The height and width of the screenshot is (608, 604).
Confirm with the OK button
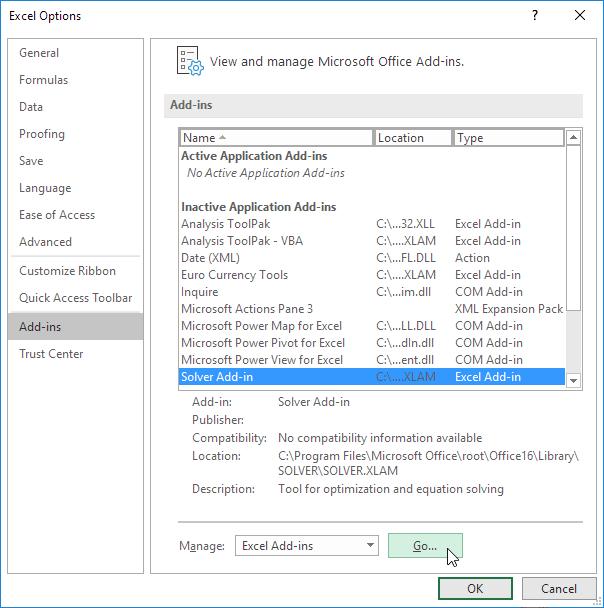[x=475, y=589]
